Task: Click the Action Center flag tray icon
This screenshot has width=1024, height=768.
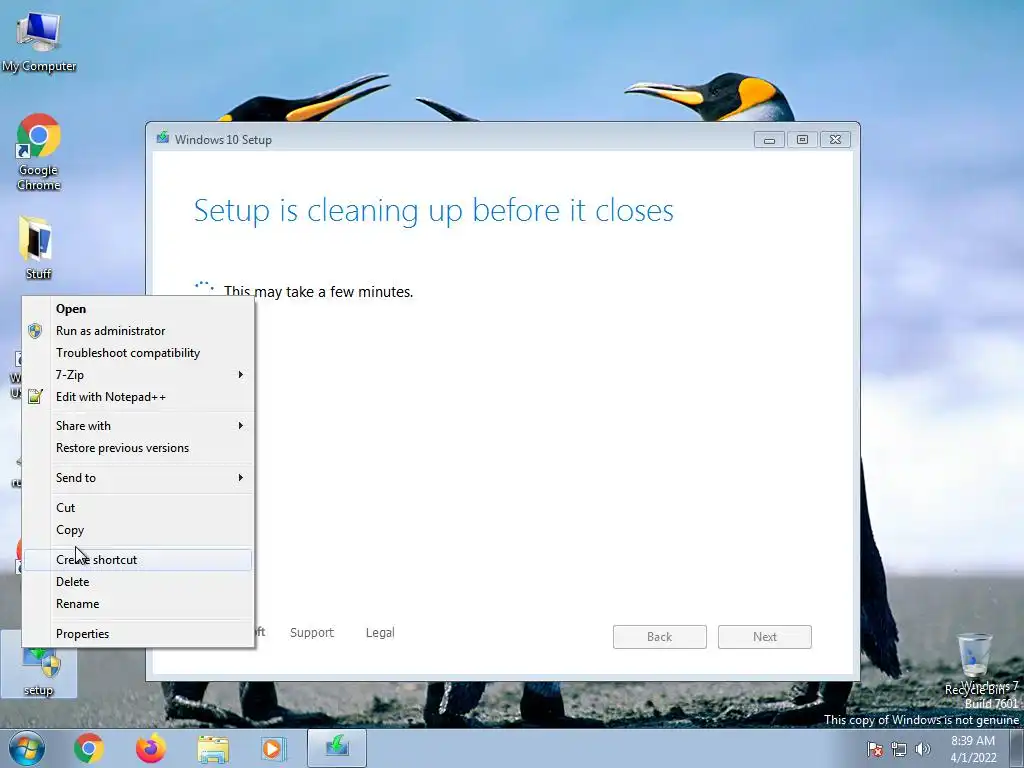Action: point(875,749)
